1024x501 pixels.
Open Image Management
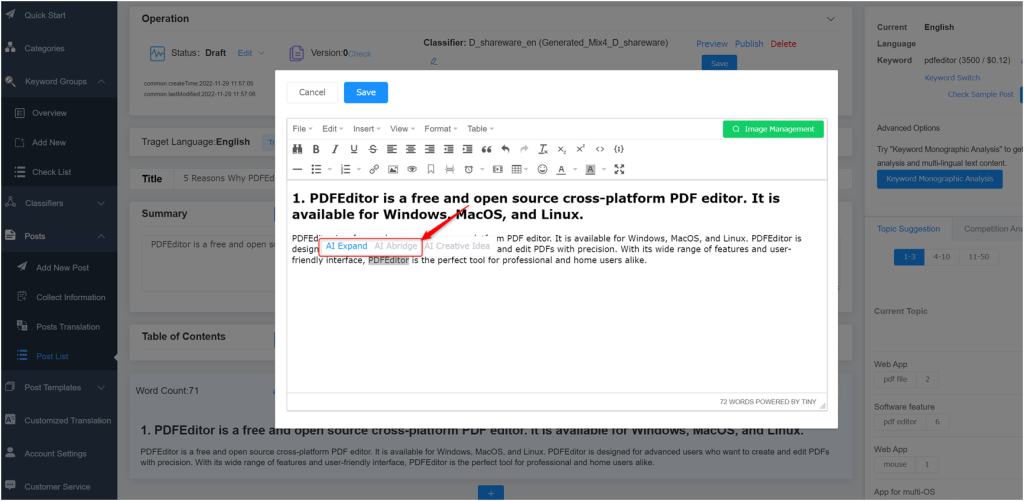[x=773, y=129]
